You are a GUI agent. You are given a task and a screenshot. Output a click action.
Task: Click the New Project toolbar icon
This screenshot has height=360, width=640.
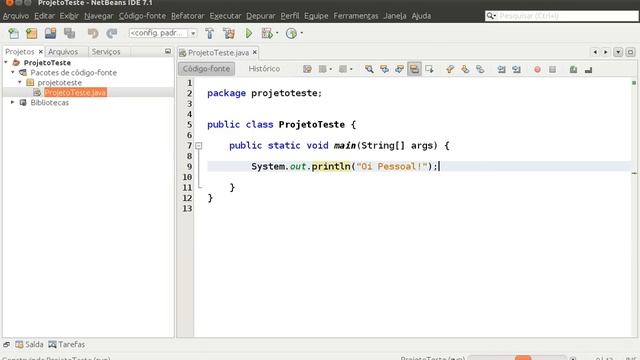tap(31, 33)
